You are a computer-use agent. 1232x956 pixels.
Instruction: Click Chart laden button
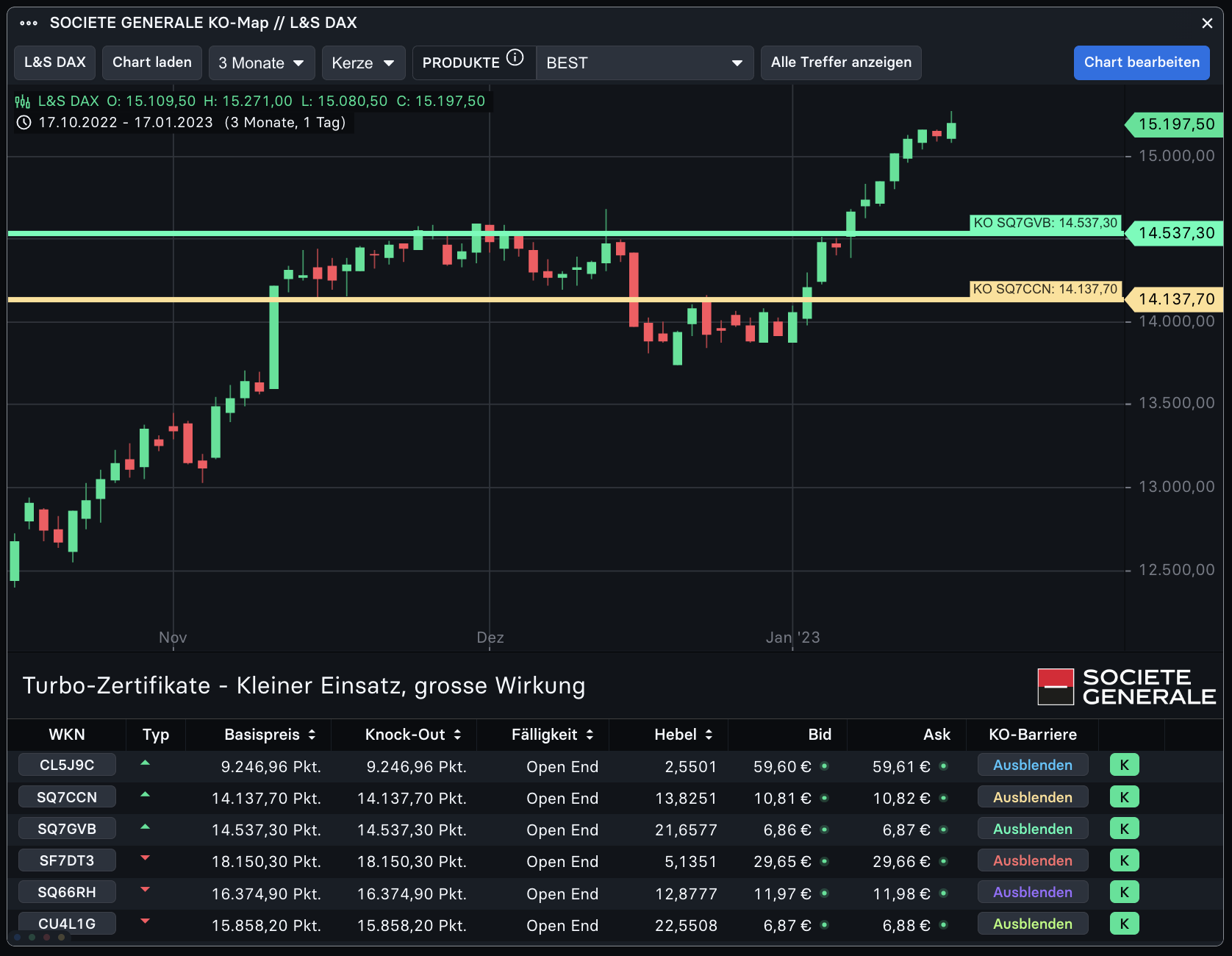[152, 63]
